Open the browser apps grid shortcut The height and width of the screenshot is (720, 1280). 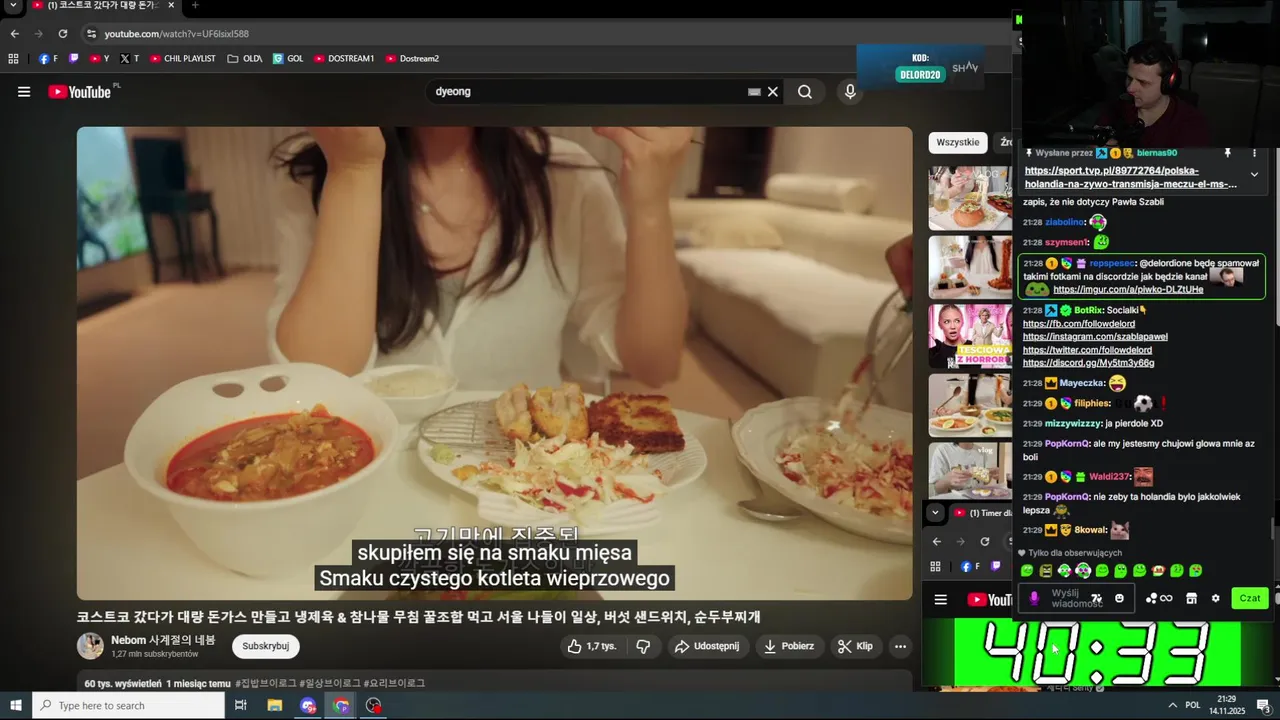pos(14,59)
